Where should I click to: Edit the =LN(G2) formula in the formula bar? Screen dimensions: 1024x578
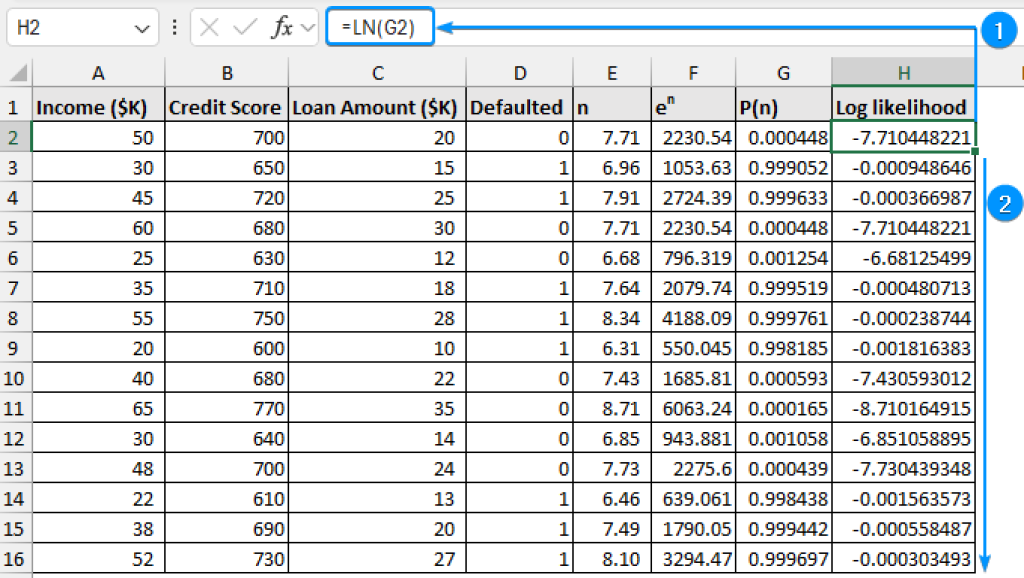380,27
